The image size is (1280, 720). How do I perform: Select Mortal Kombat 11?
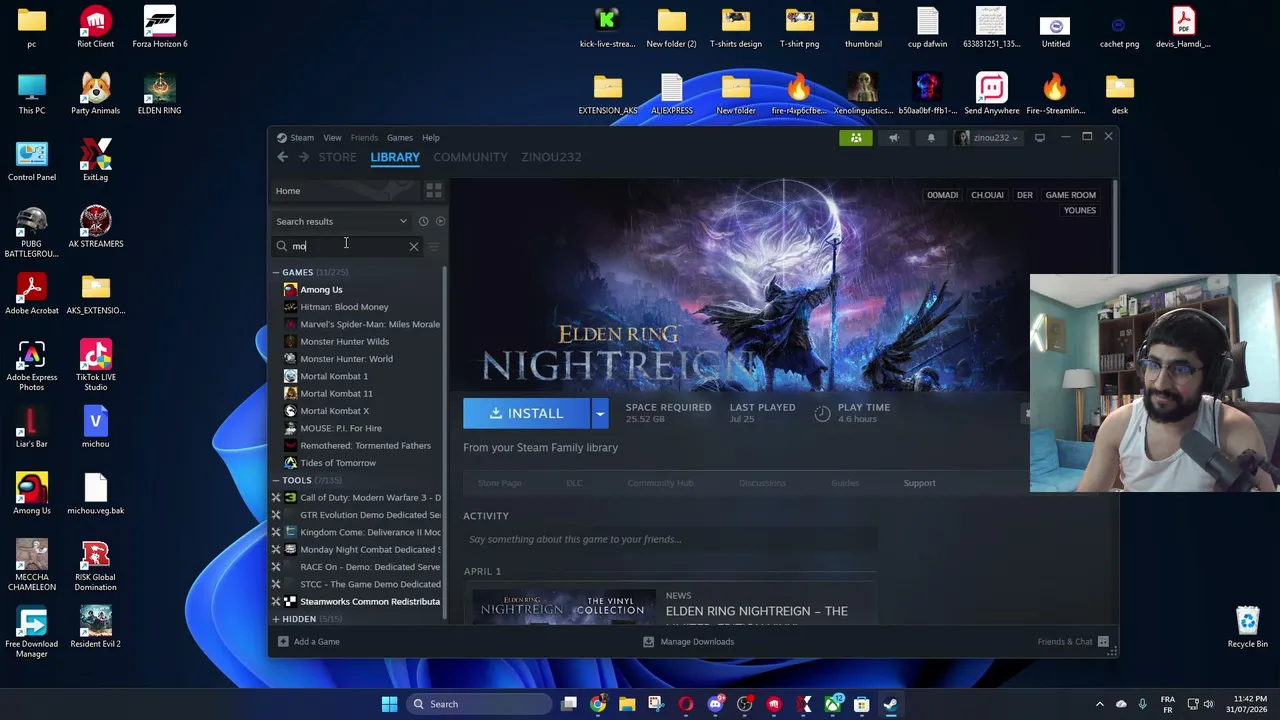336,394
